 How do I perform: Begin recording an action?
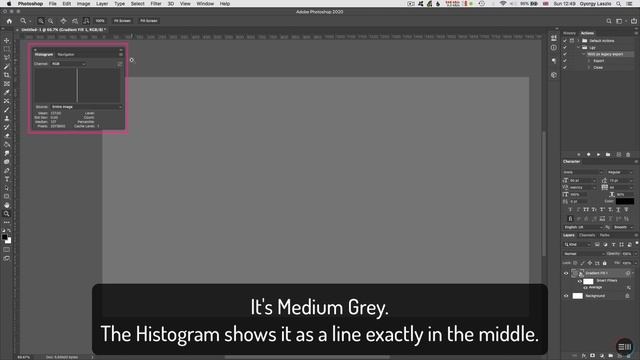(589, 155)
